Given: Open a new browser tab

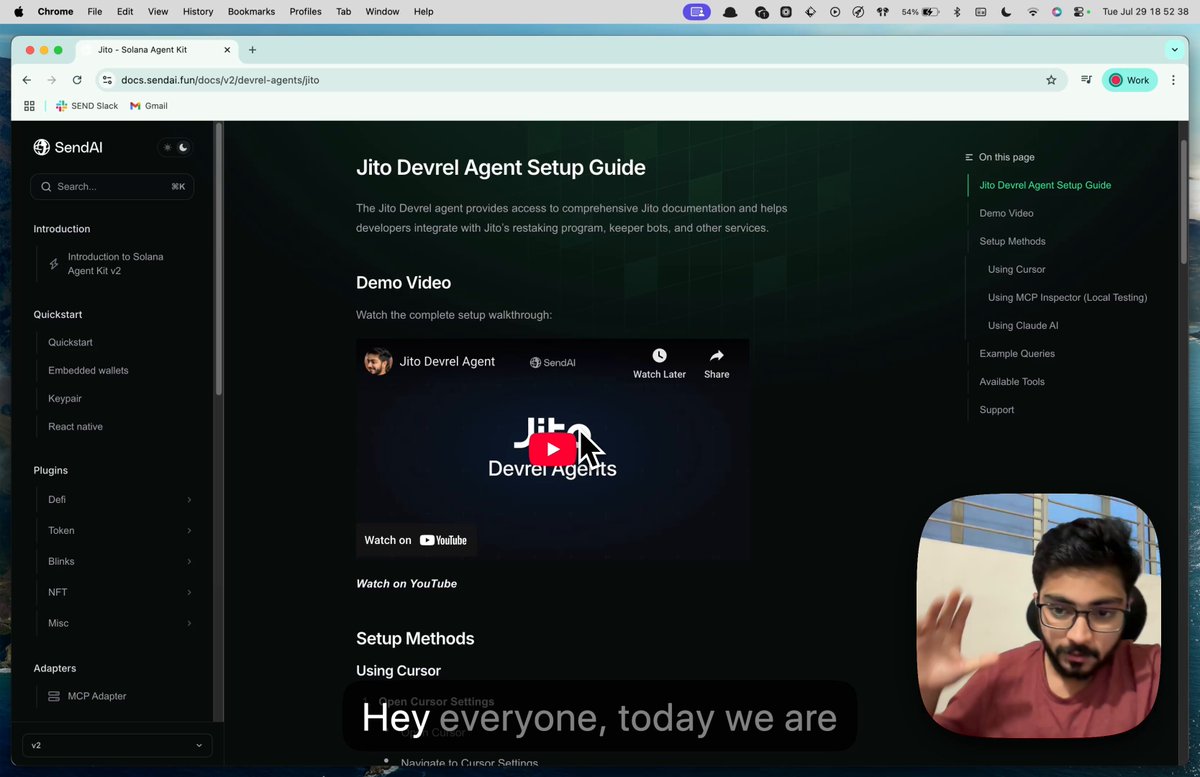Looking at the screenshot, I should (252, 50).
